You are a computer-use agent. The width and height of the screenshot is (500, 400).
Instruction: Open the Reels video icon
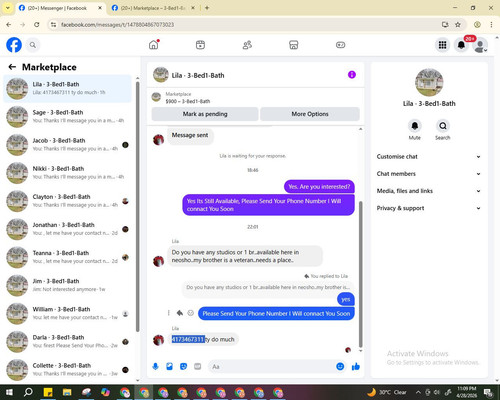point(200,45)
